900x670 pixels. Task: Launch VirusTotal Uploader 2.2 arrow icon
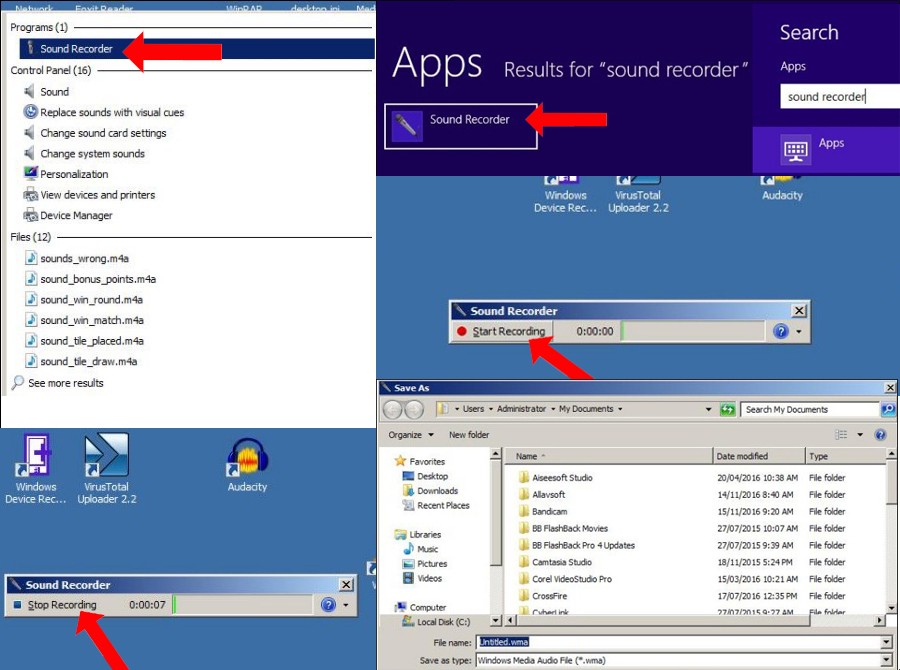(107, 456)
